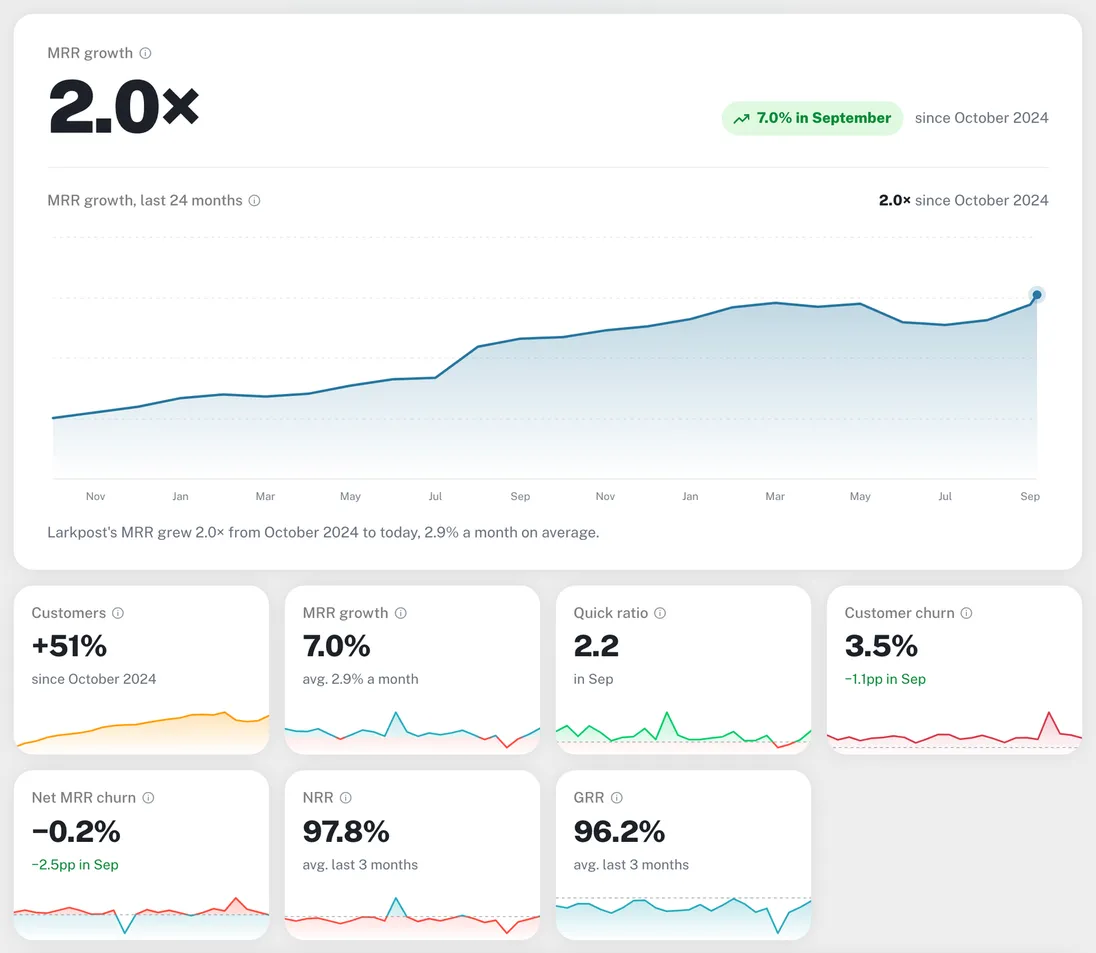Viewport: 1096px width, 953px height.
Task: Click the '7.0% in September' badge
Action: coord(812,118)
